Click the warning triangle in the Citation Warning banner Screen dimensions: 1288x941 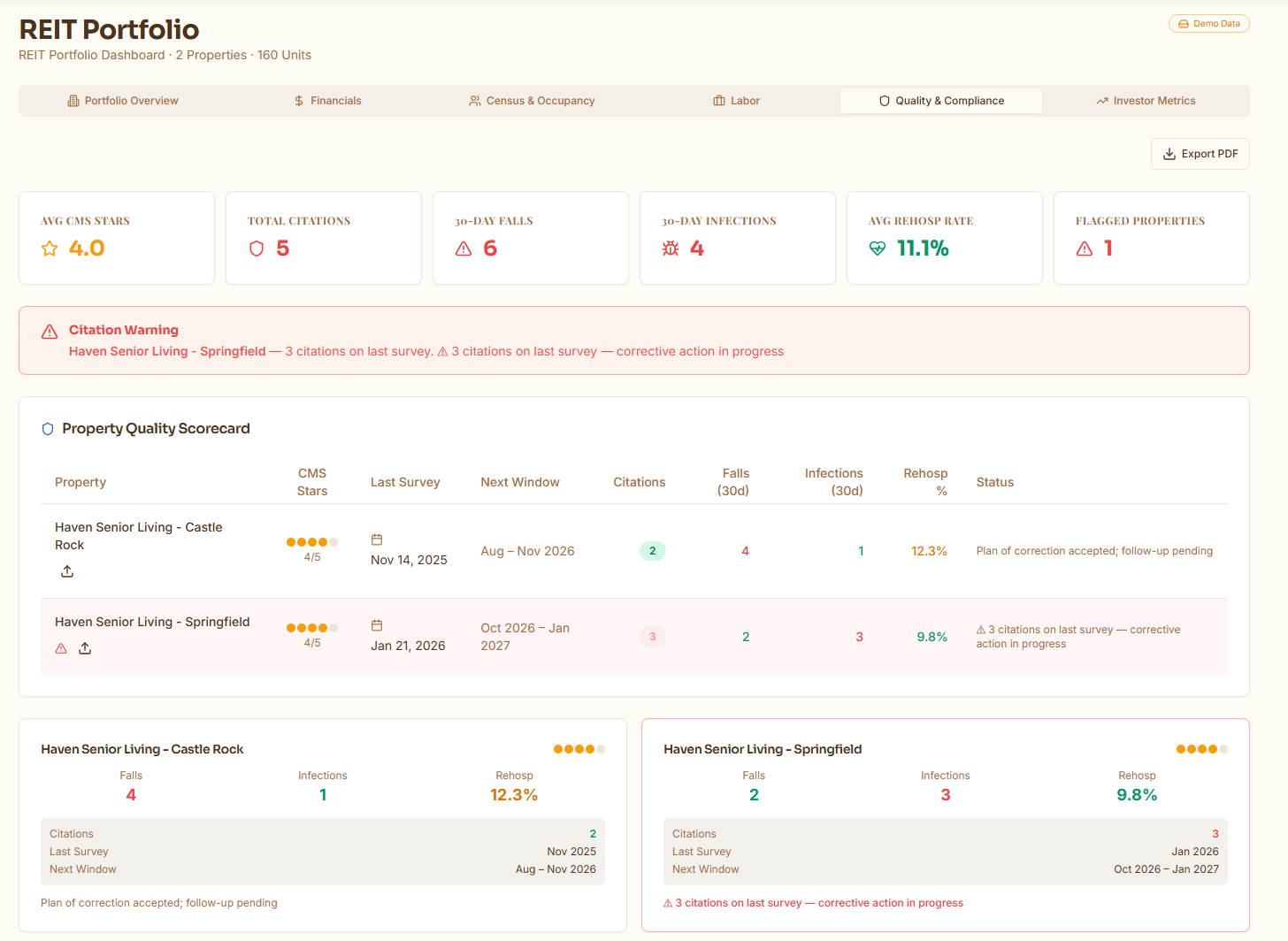point(50,332)
